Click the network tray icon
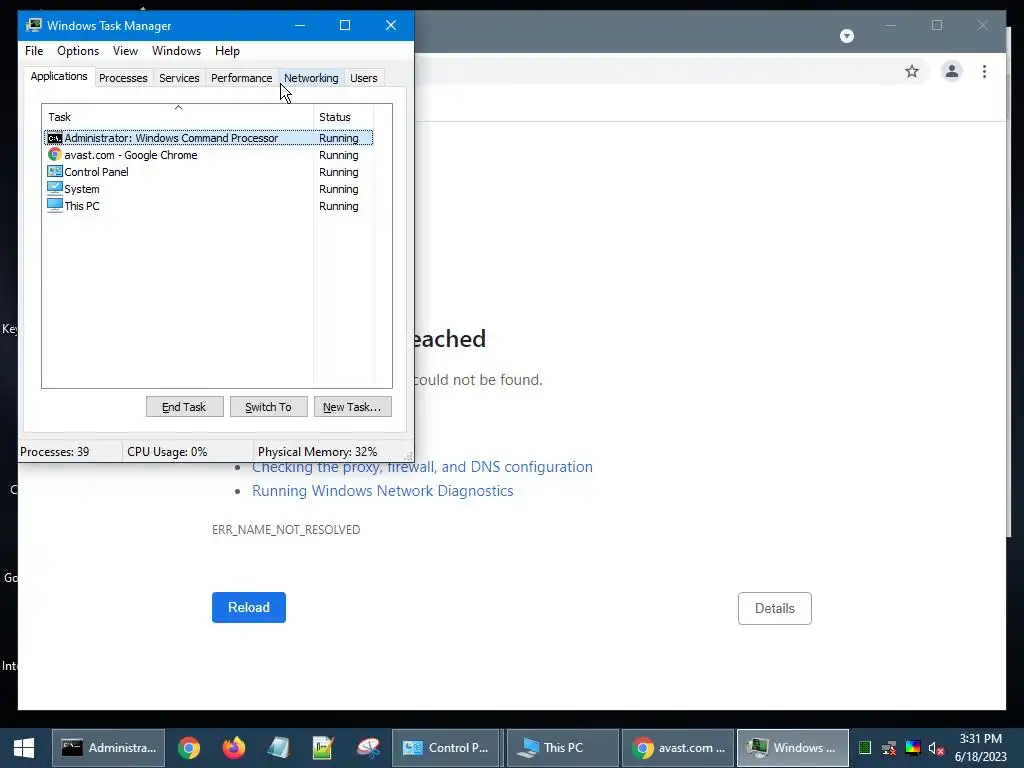 click(889, 748)
